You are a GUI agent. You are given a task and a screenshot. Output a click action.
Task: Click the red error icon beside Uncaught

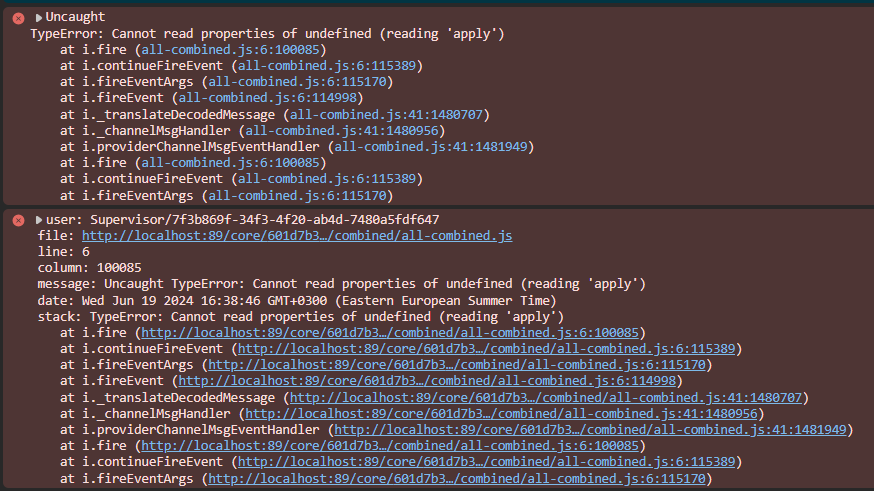[x=18, y=18]
